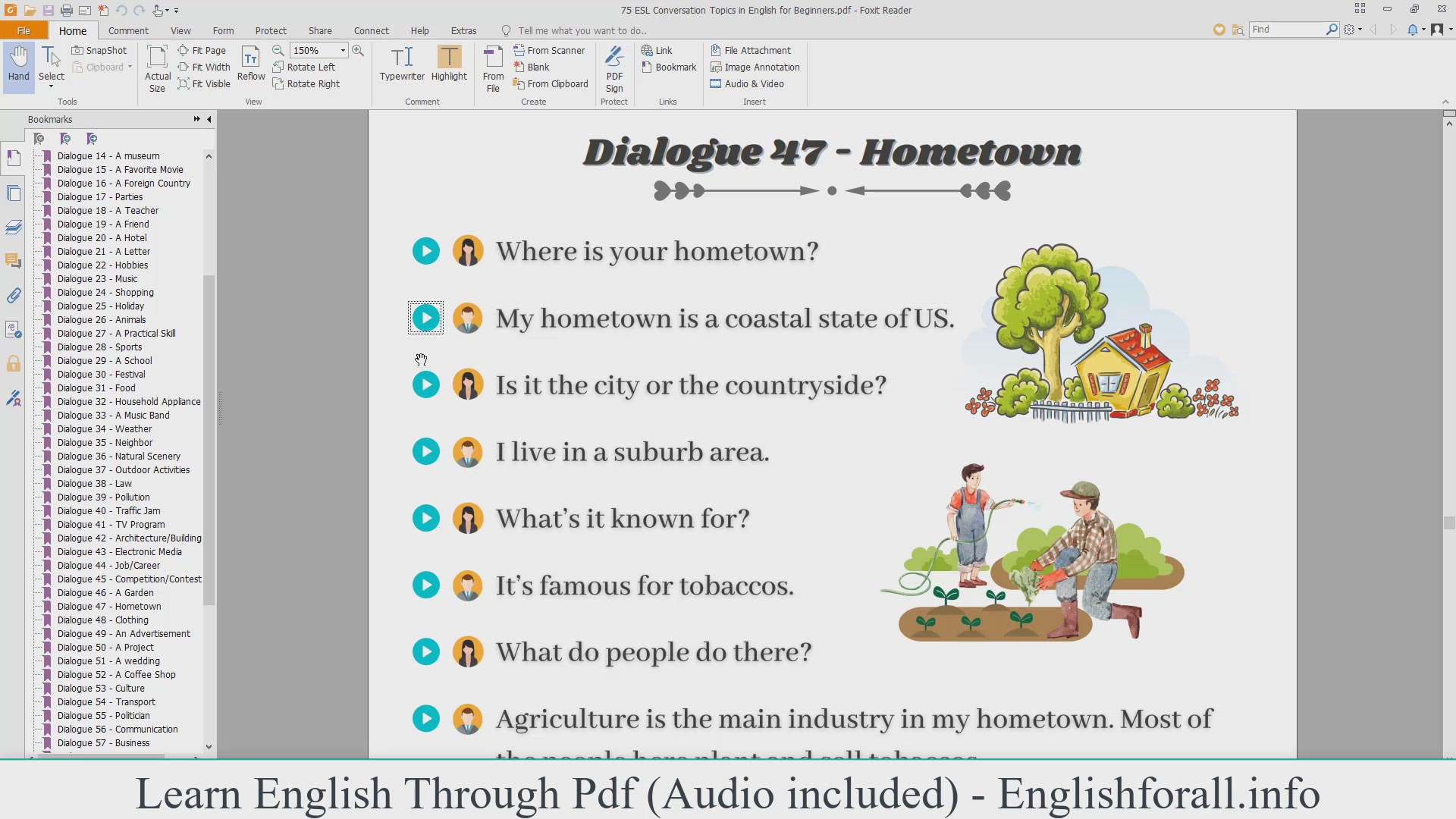This screenshot has width=1456, height=819.
Task: Open the File menu
Action: [x=24, y=30]
